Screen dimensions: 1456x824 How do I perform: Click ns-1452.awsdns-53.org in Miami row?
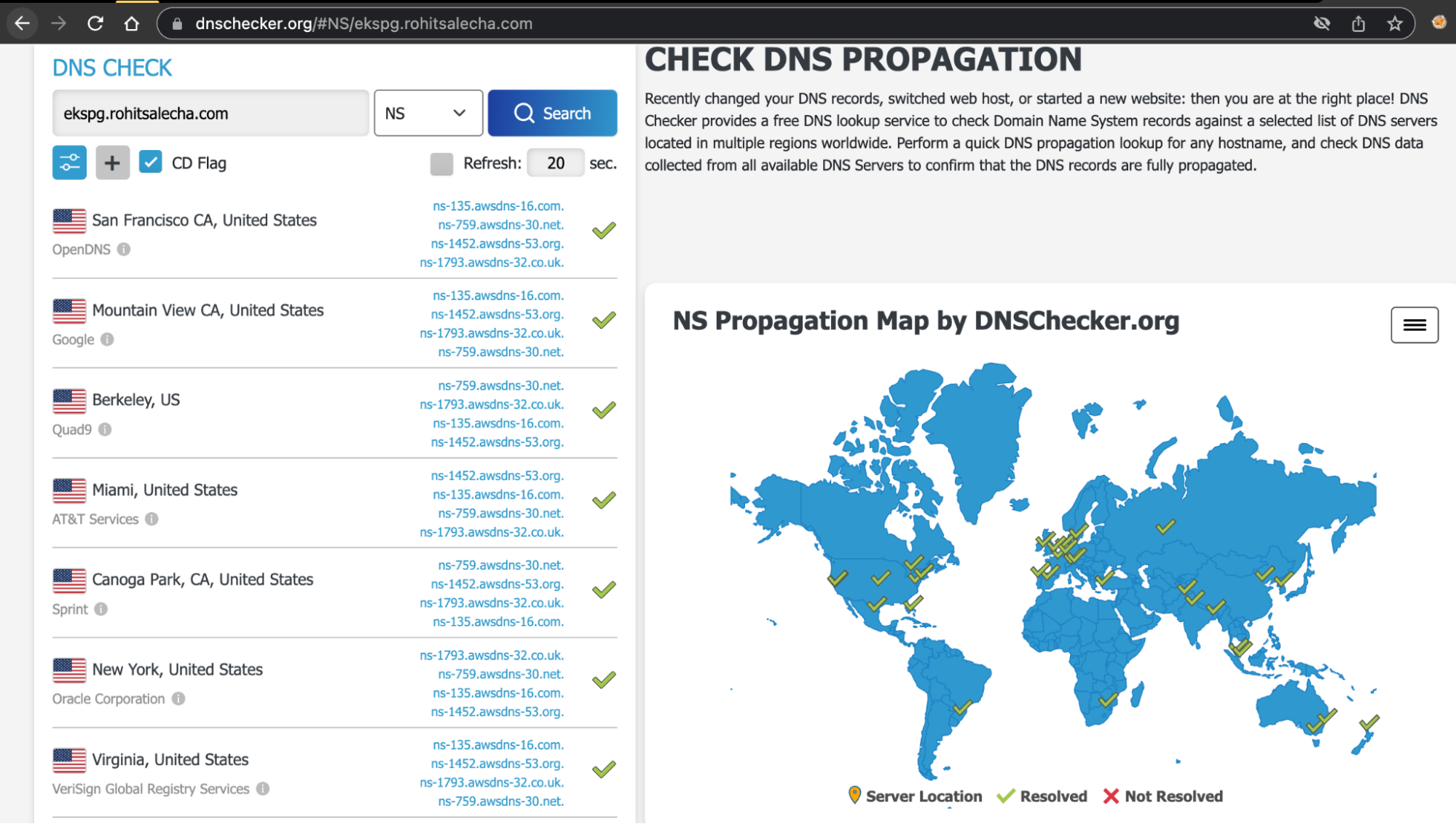497,475
